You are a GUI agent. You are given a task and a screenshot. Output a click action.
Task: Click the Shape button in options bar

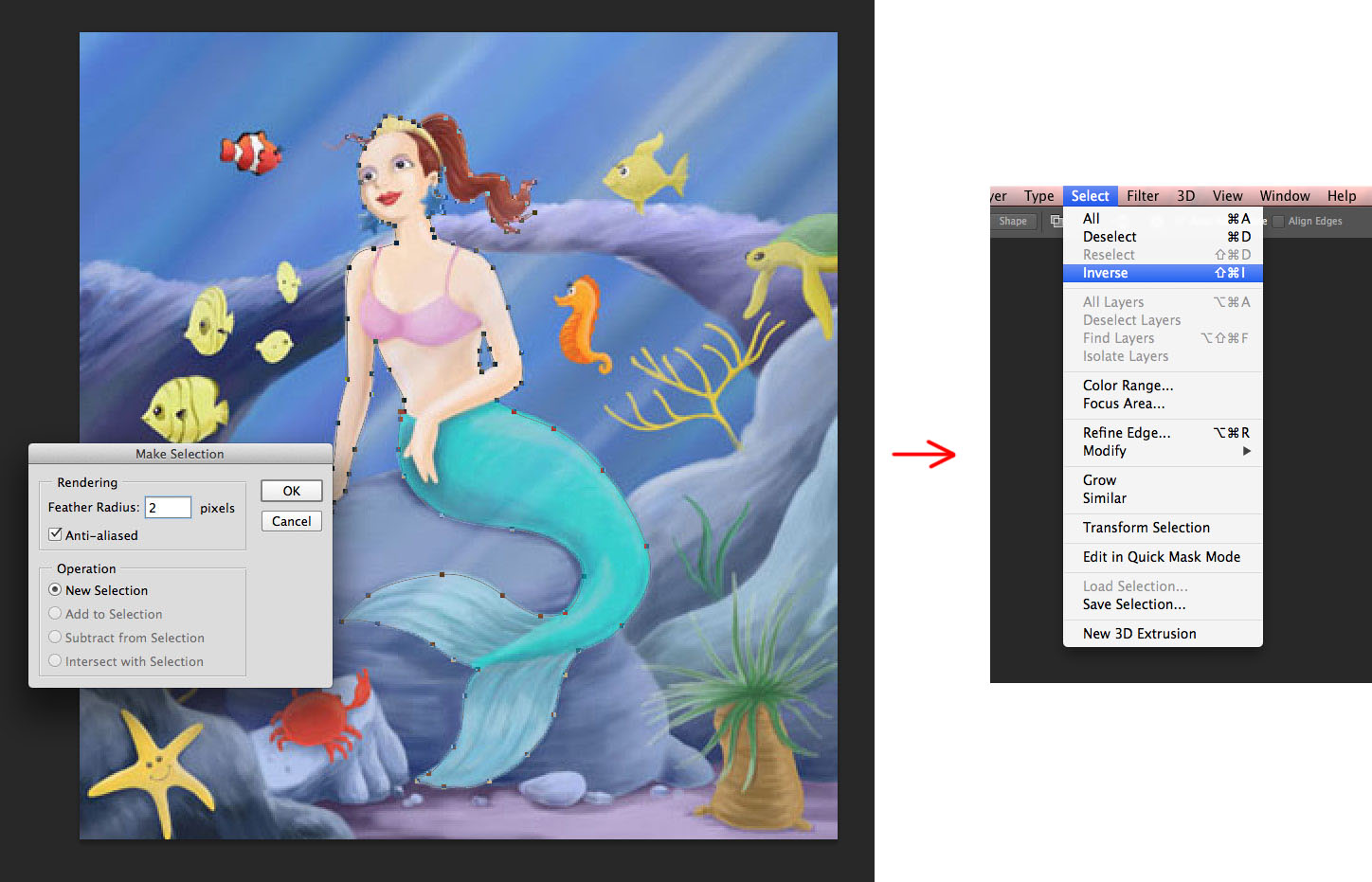click(1012, 221)
